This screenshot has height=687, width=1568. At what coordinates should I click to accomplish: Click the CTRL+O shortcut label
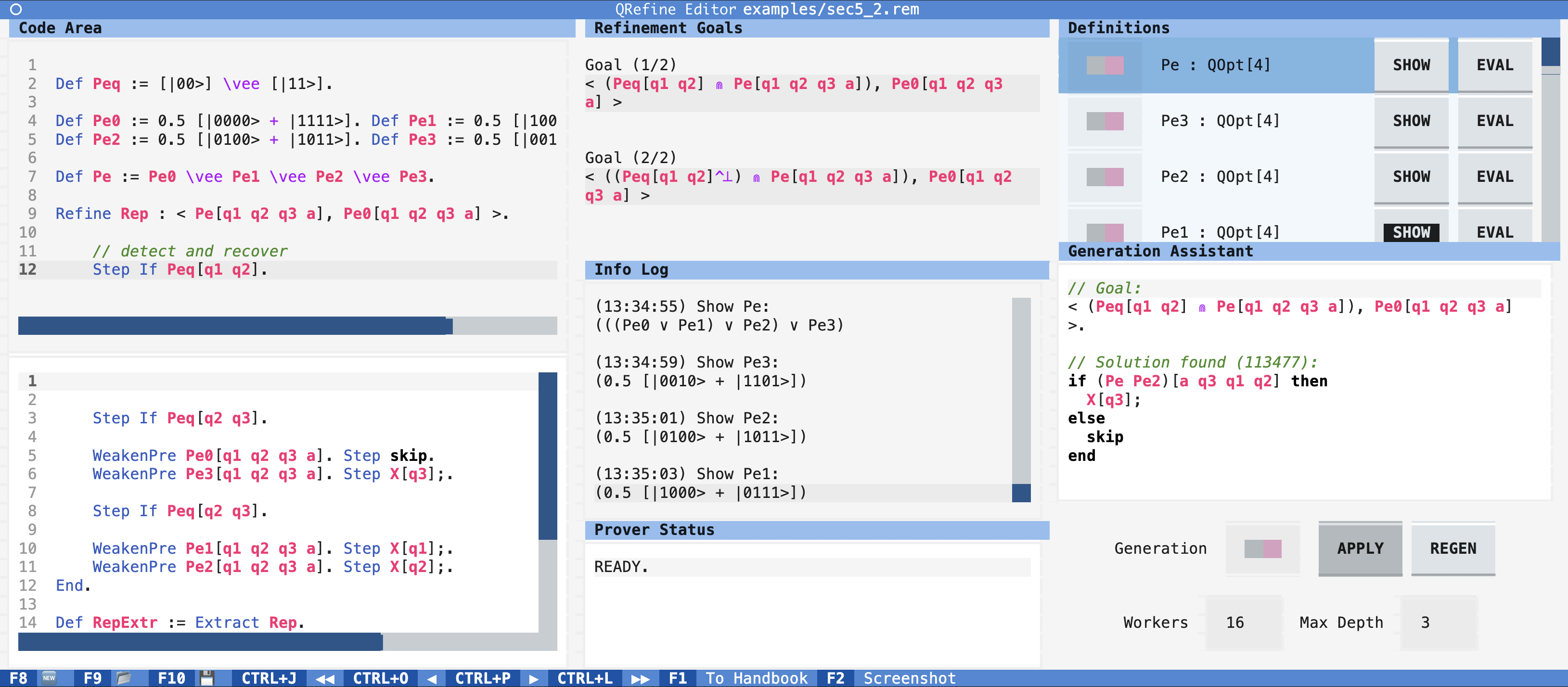point(380,678)
